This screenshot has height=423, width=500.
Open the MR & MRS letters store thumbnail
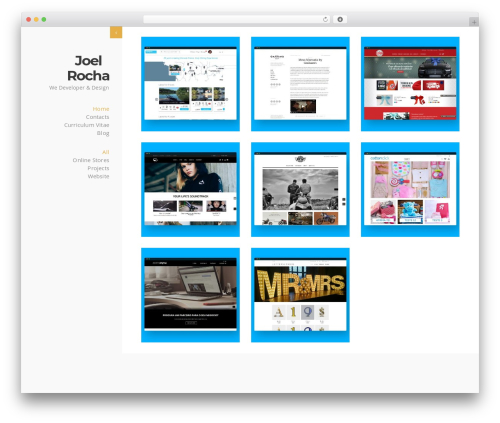point(300,295)
